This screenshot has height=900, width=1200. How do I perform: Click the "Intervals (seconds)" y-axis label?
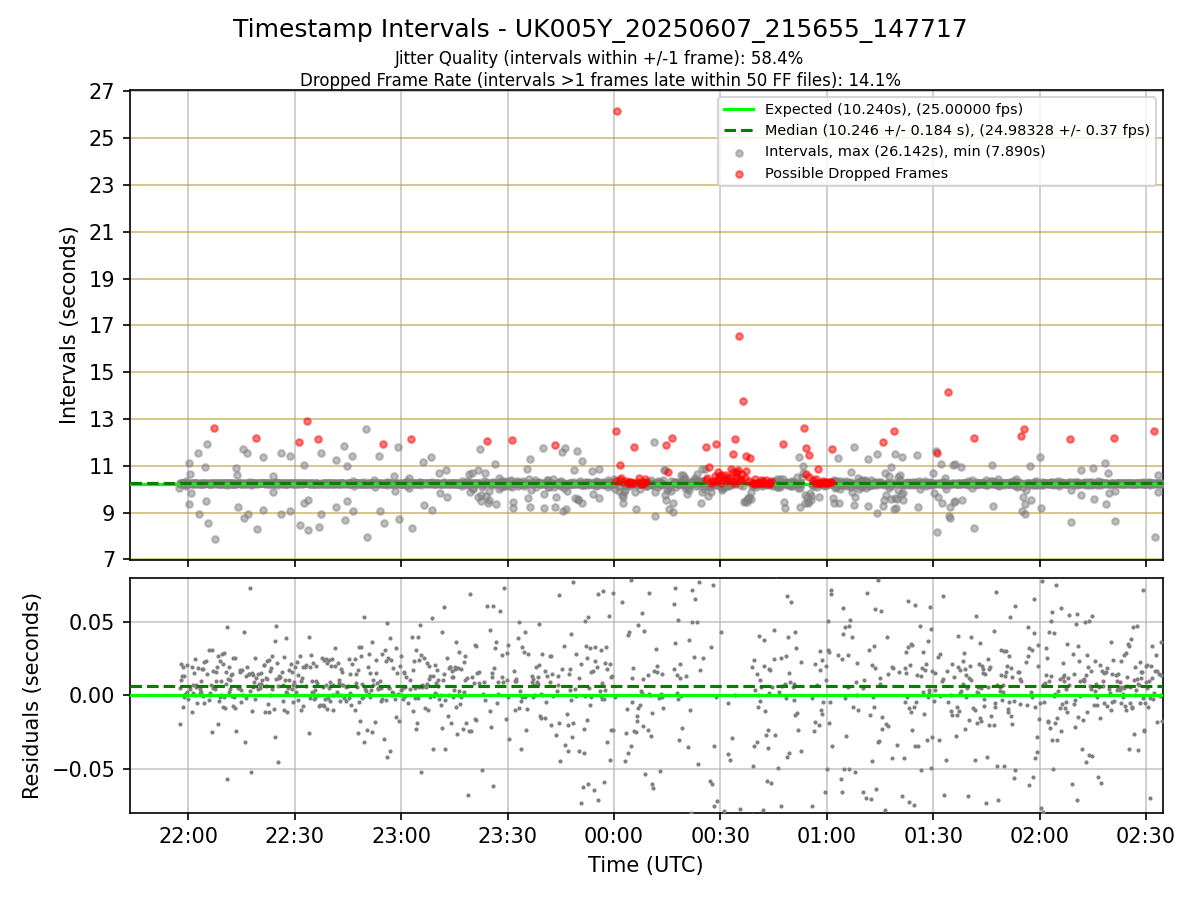68,325
